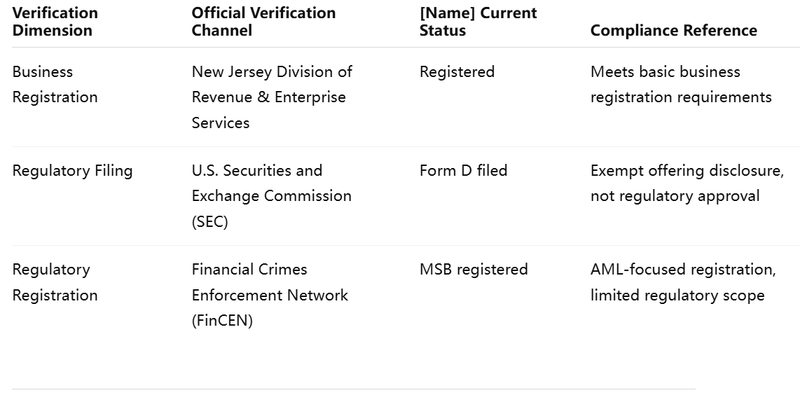
Task: Click the Official Verification Channel header
Action: pos(263,21)
